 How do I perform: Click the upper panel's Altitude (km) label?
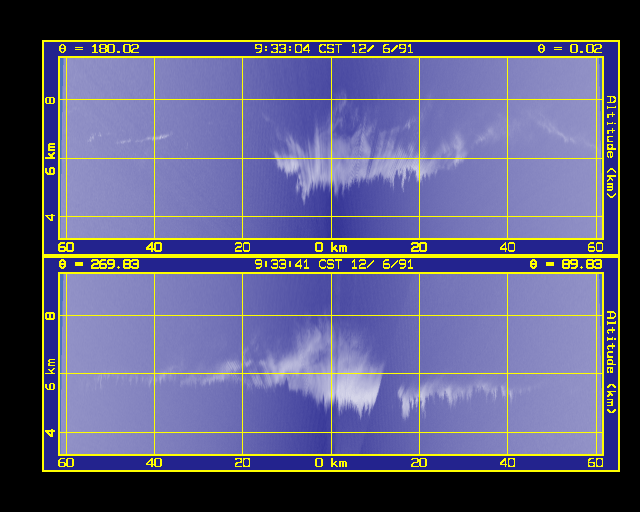[x=611, y=147]
